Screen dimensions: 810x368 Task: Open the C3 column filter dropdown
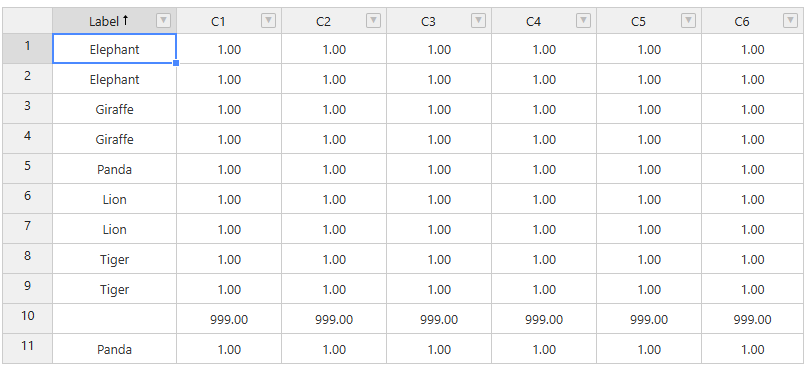pos(478,21)
